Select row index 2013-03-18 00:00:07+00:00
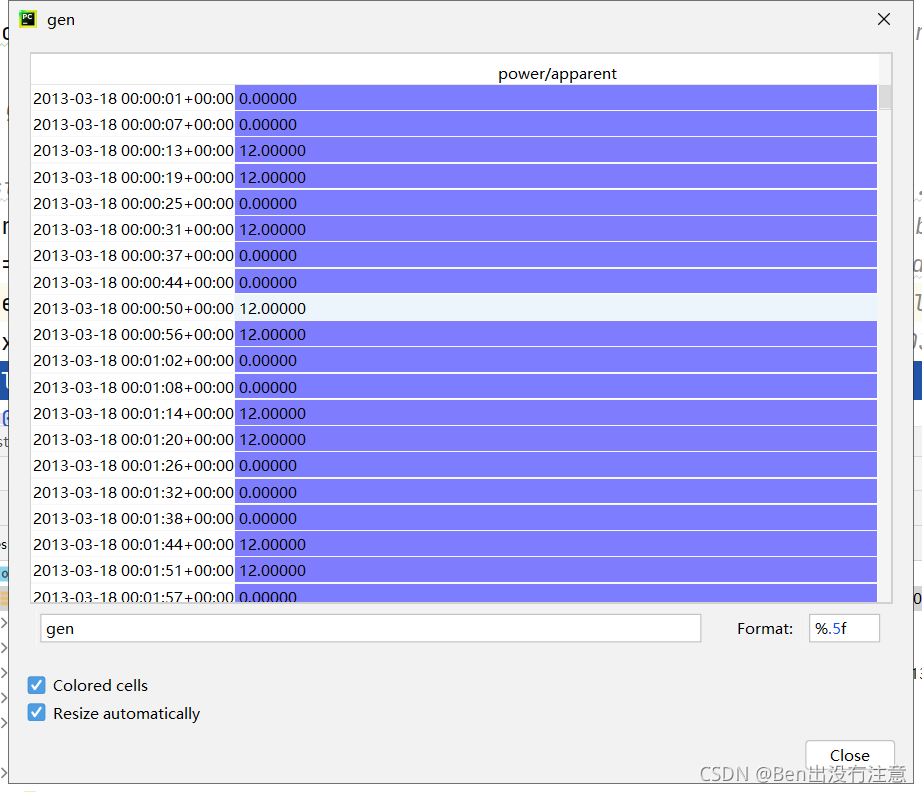 click(x=133, y=125)
